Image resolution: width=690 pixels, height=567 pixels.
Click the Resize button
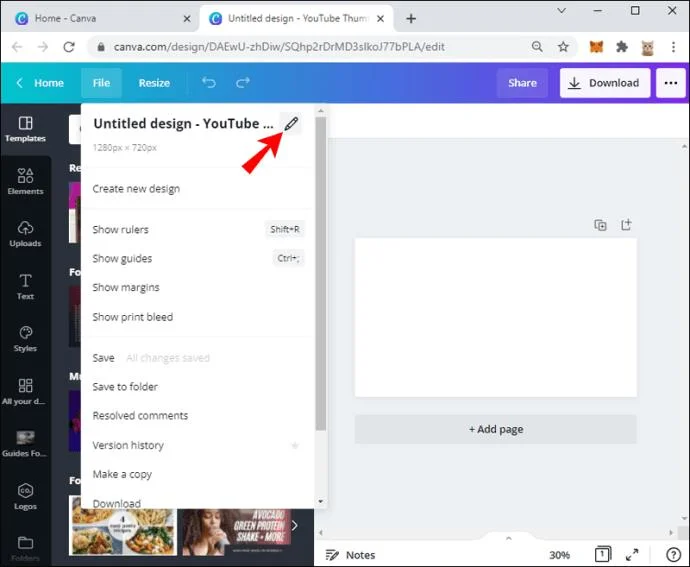click(x=154, y=83)
